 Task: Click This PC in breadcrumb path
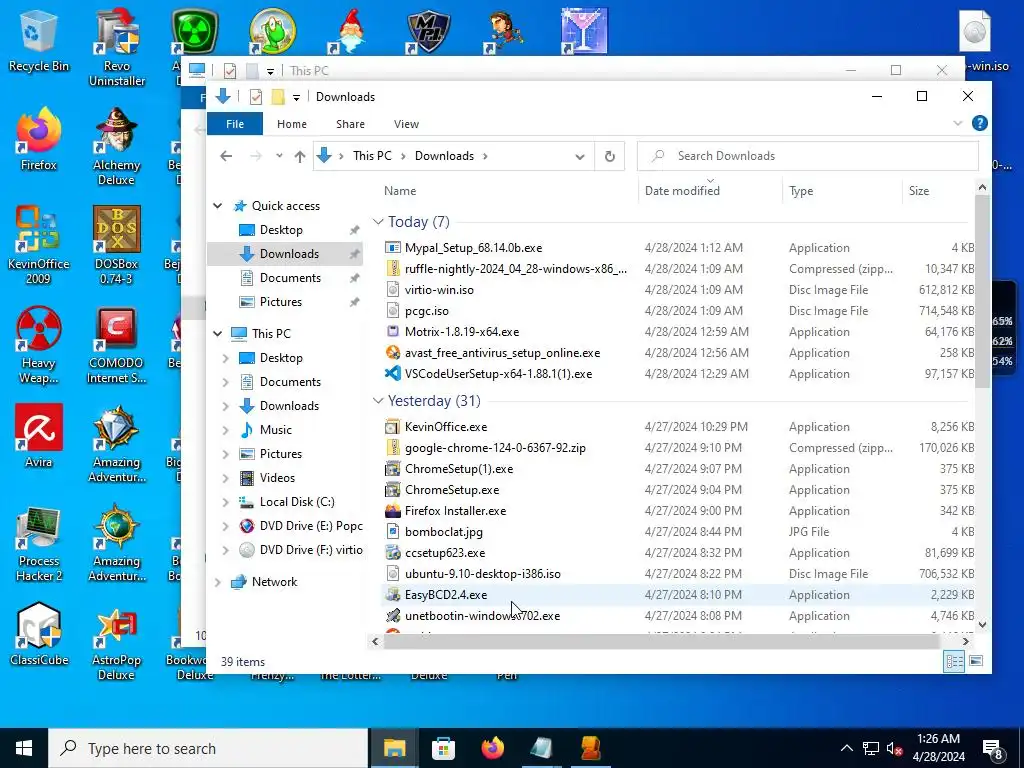372,156
